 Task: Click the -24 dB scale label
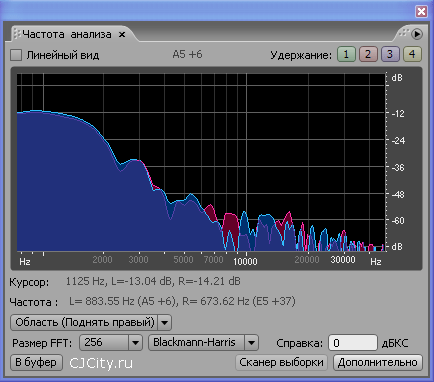(x=397, y=141)
